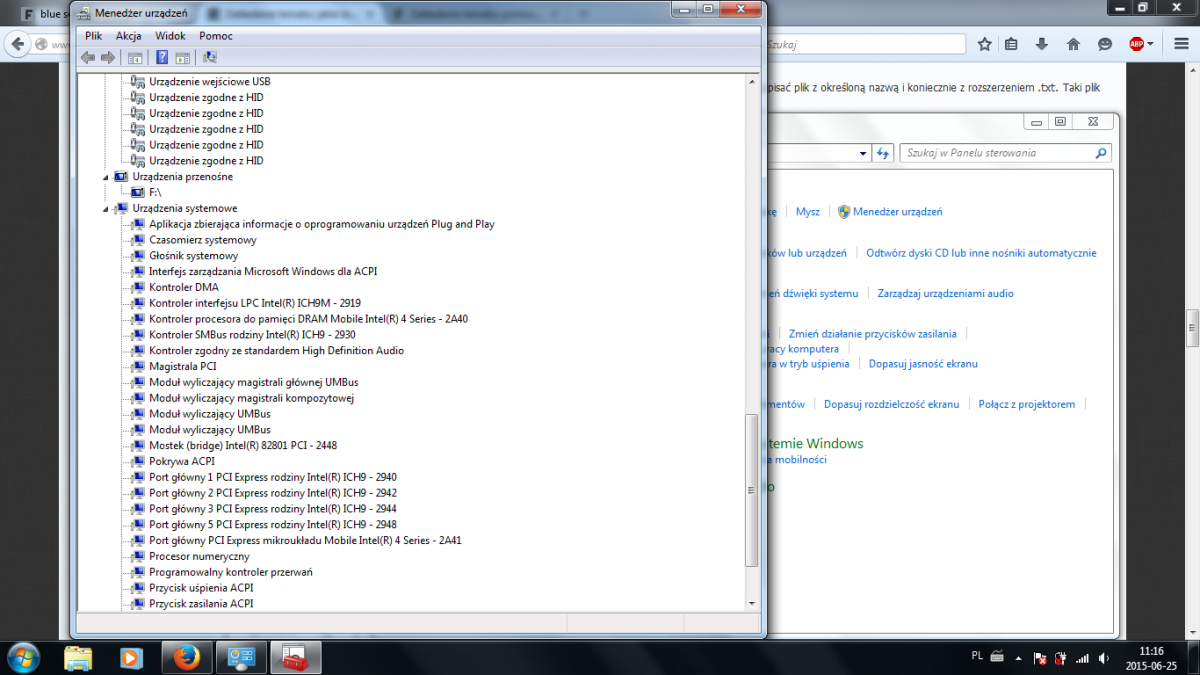Open Windows Explorer from the taskbar
The image size is (1200, 675).
point(78,657)
